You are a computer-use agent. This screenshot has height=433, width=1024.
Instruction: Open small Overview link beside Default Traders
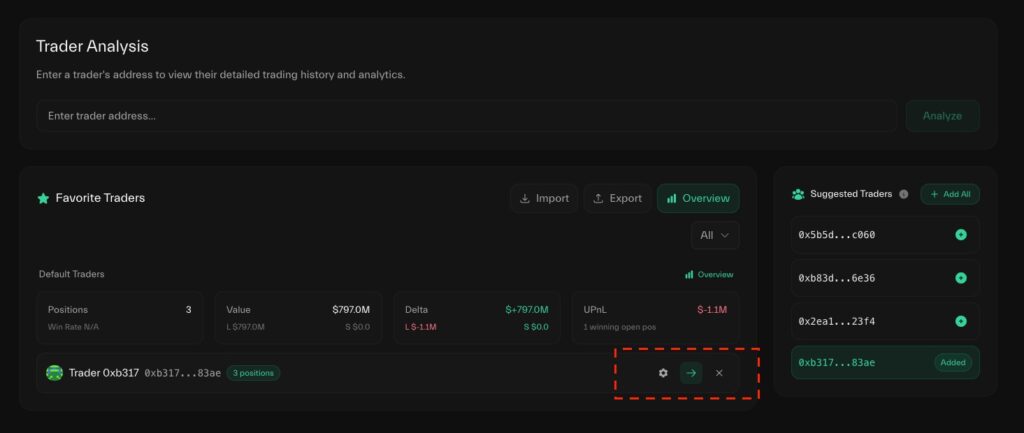(x=709, y=274)
